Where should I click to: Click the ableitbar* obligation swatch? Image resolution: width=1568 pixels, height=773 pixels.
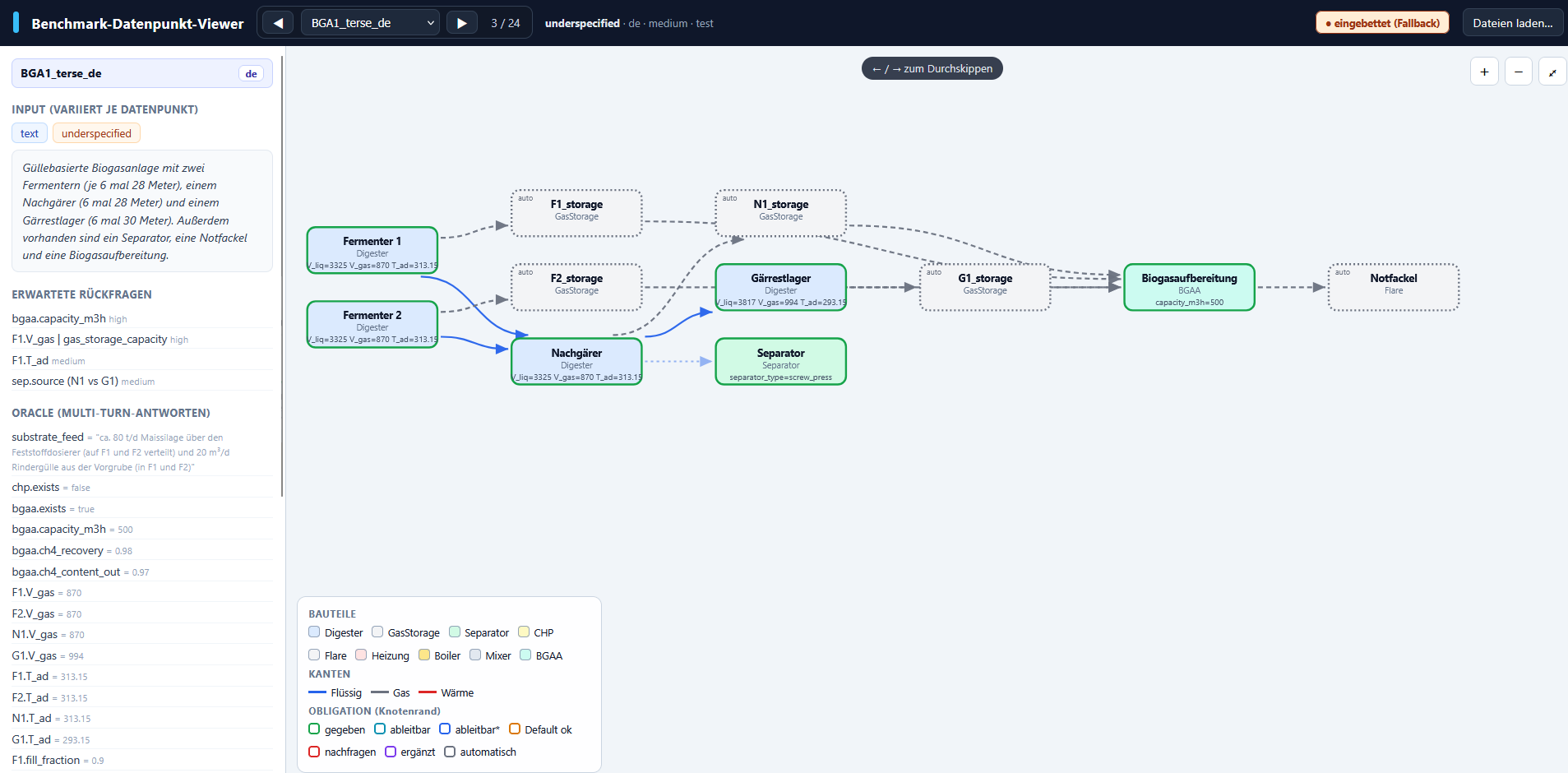(445, 729)
